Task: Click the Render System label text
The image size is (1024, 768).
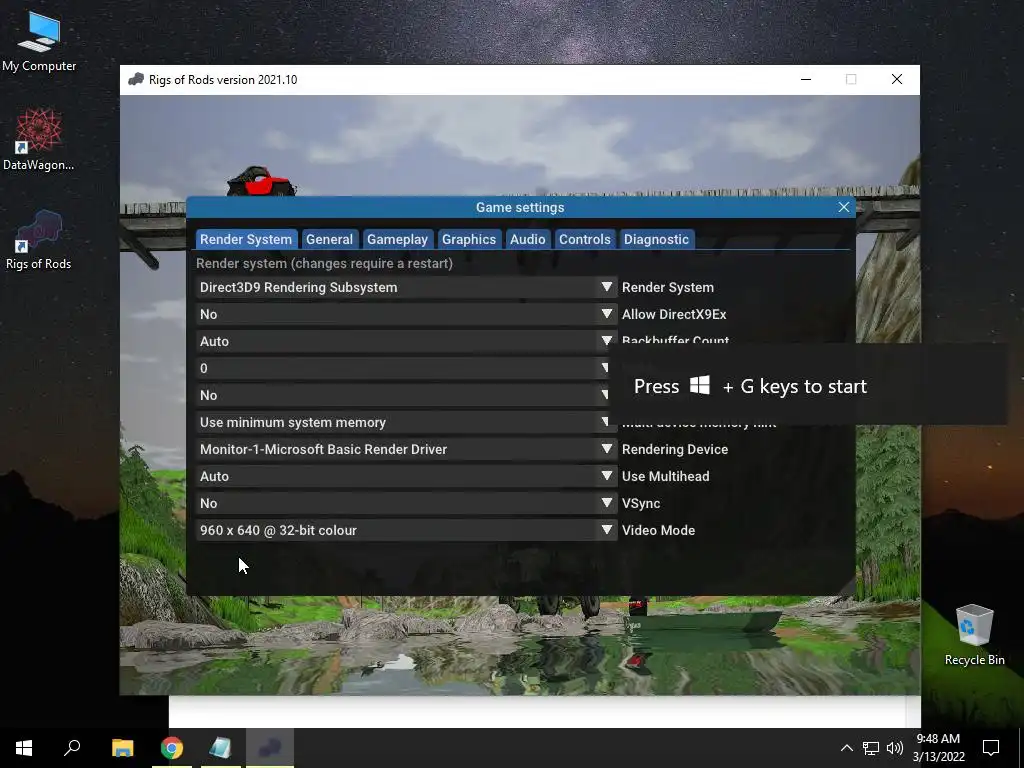Action: [x=667, y=287]
